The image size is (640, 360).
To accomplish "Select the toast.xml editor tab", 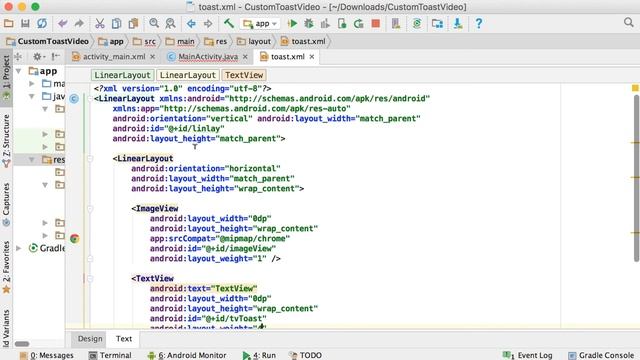I will point(287,57).
